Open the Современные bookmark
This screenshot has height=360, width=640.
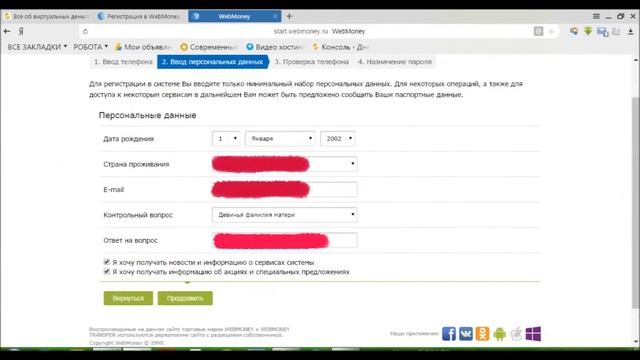coord(209,47)
